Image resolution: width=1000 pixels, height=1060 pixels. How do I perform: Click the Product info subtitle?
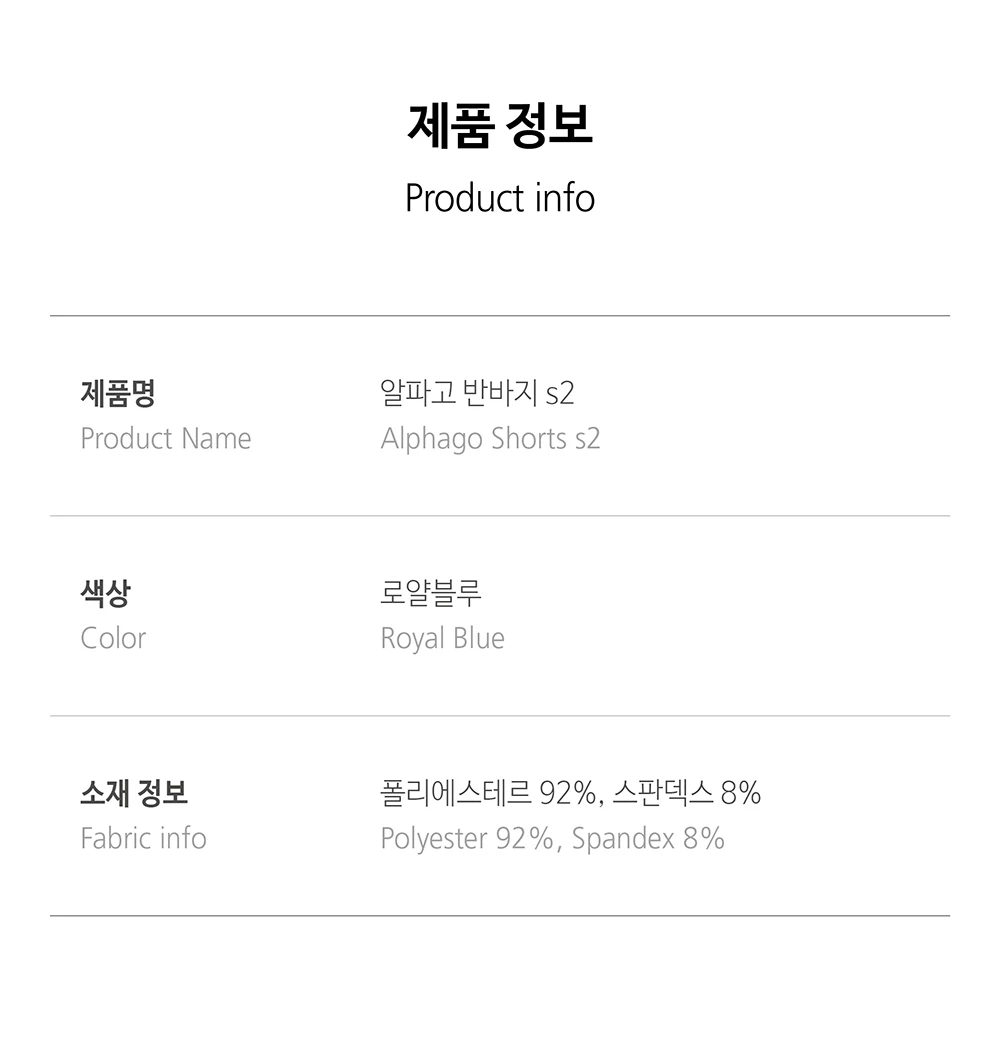pos(500,198)
